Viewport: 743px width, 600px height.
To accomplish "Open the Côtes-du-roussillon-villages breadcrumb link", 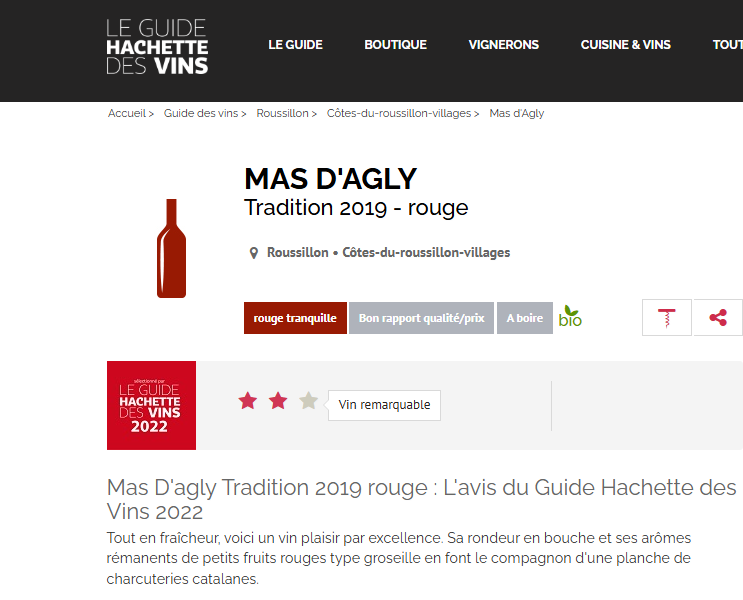I will pyautogui.click(x=399, y=113).
